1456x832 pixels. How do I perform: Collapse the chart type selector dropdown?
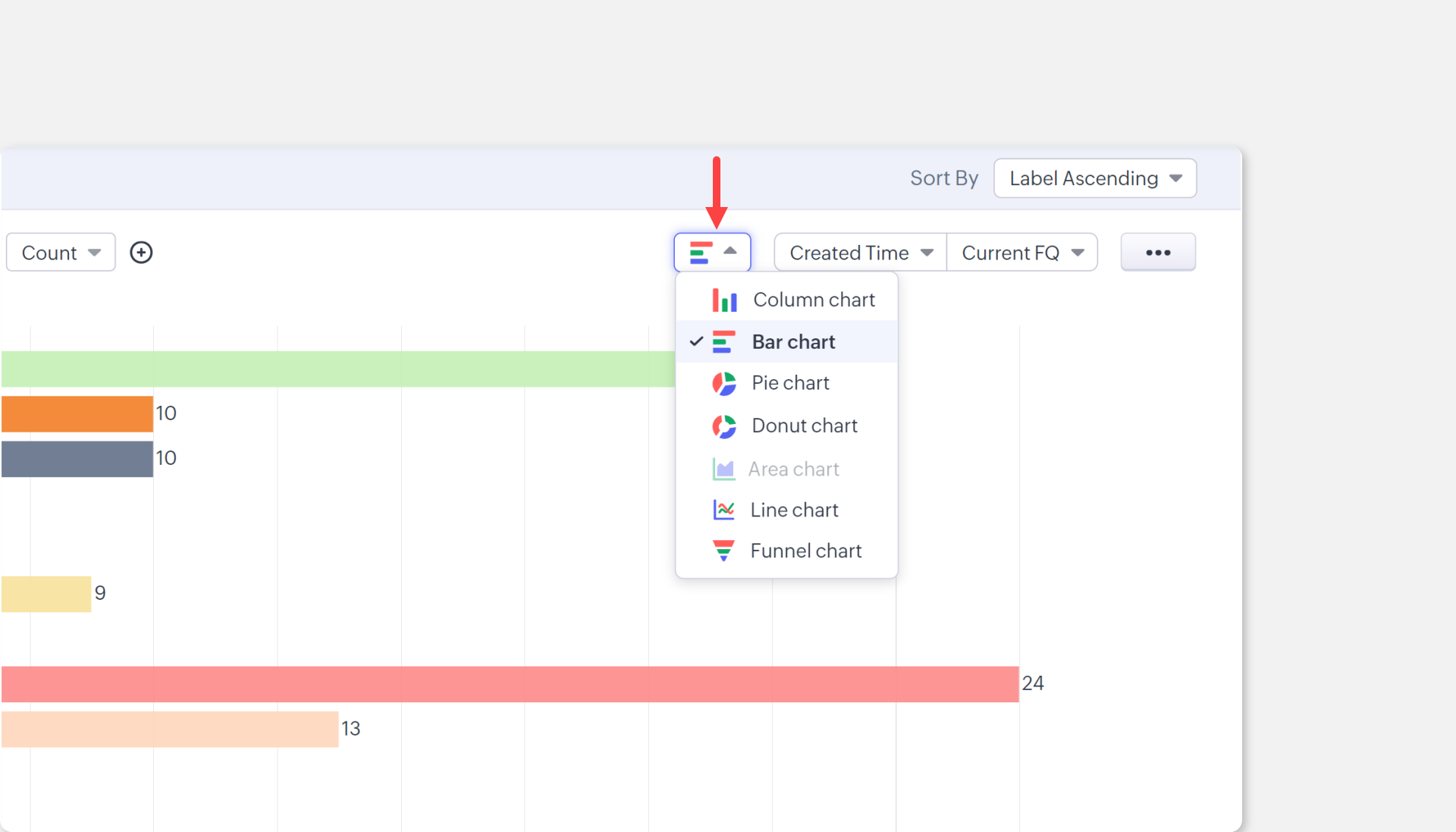click(x=712, y=253)
